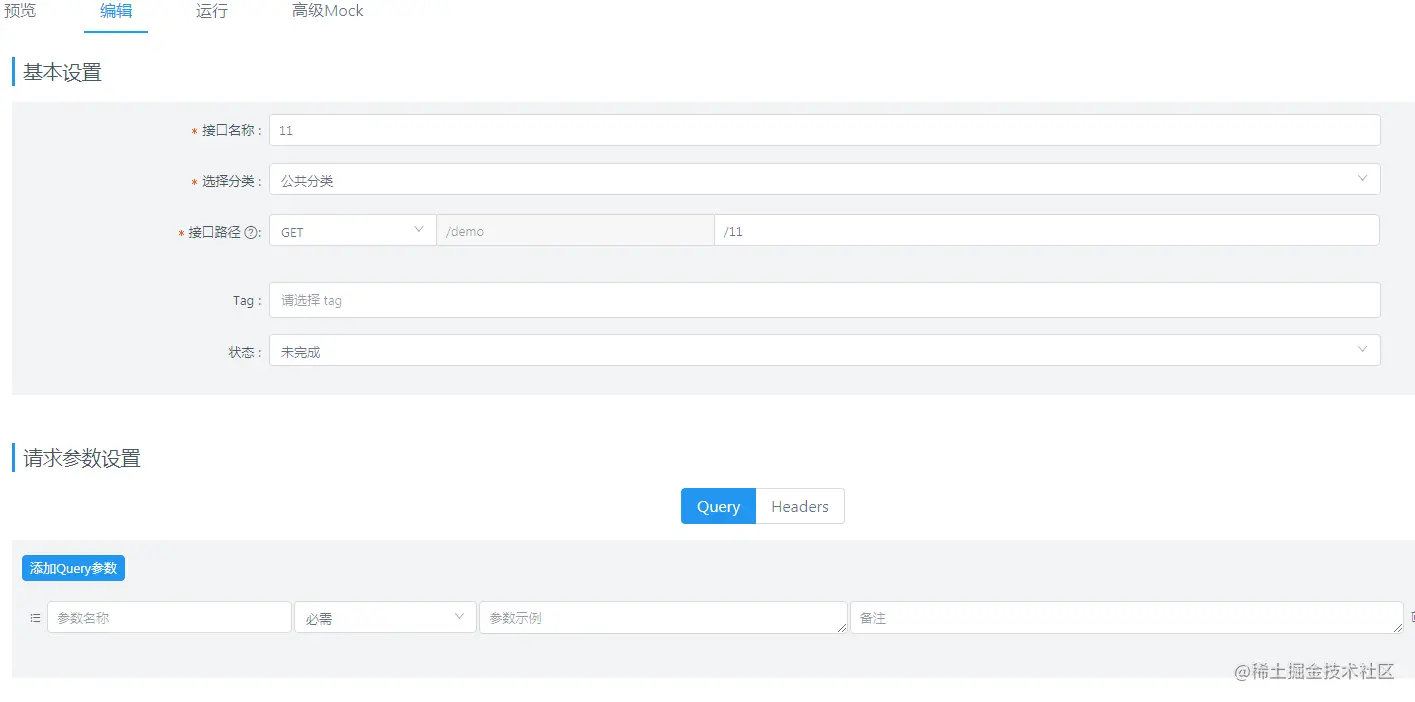1415x702 pixels.
Task: Select the Query parameter tab
Action: [x=718, y=506]
